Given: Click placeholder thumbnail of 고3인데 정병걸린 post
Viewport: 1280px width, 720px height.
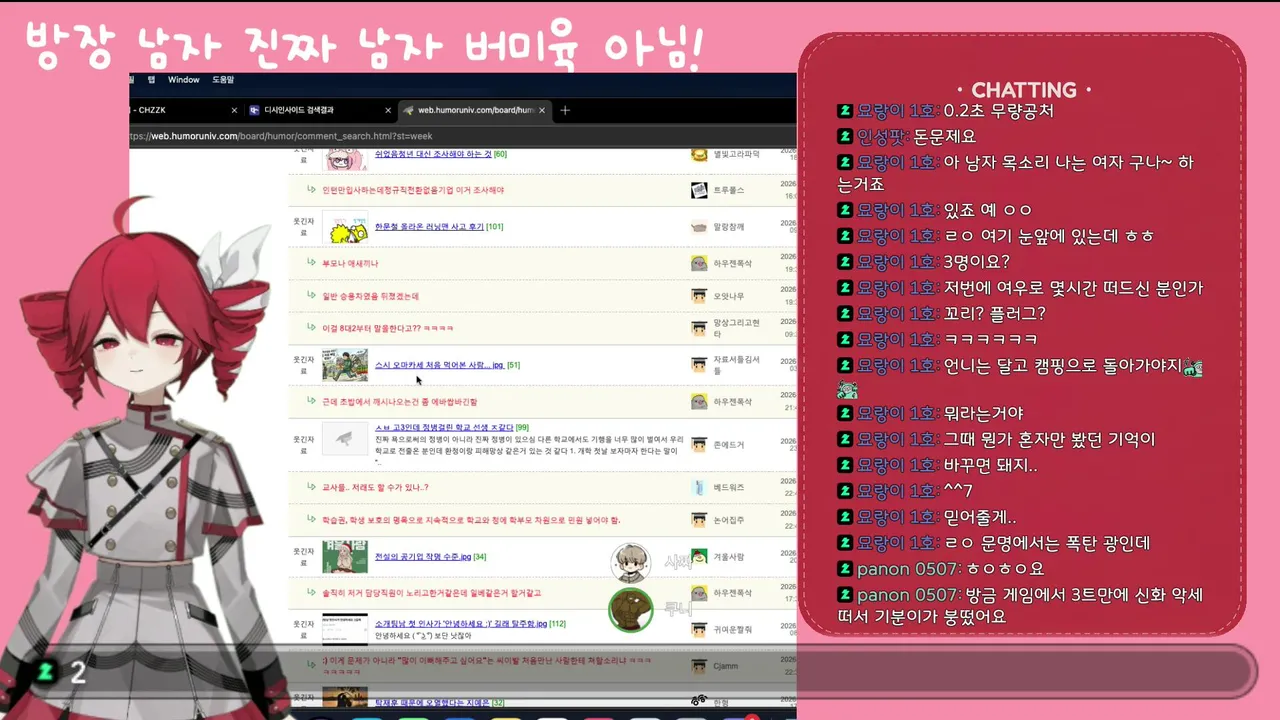Looking at the screenshot, I should (345, 438).
